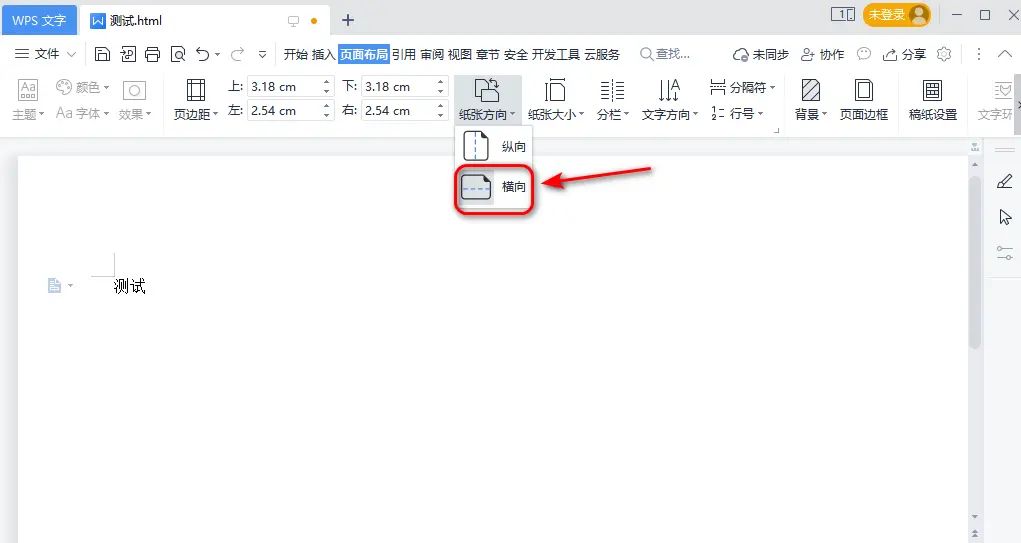Increase the bottom margin 下 stepper up
The height and width of the screenshot is (543, 1021).
click(x=441, y=82)
